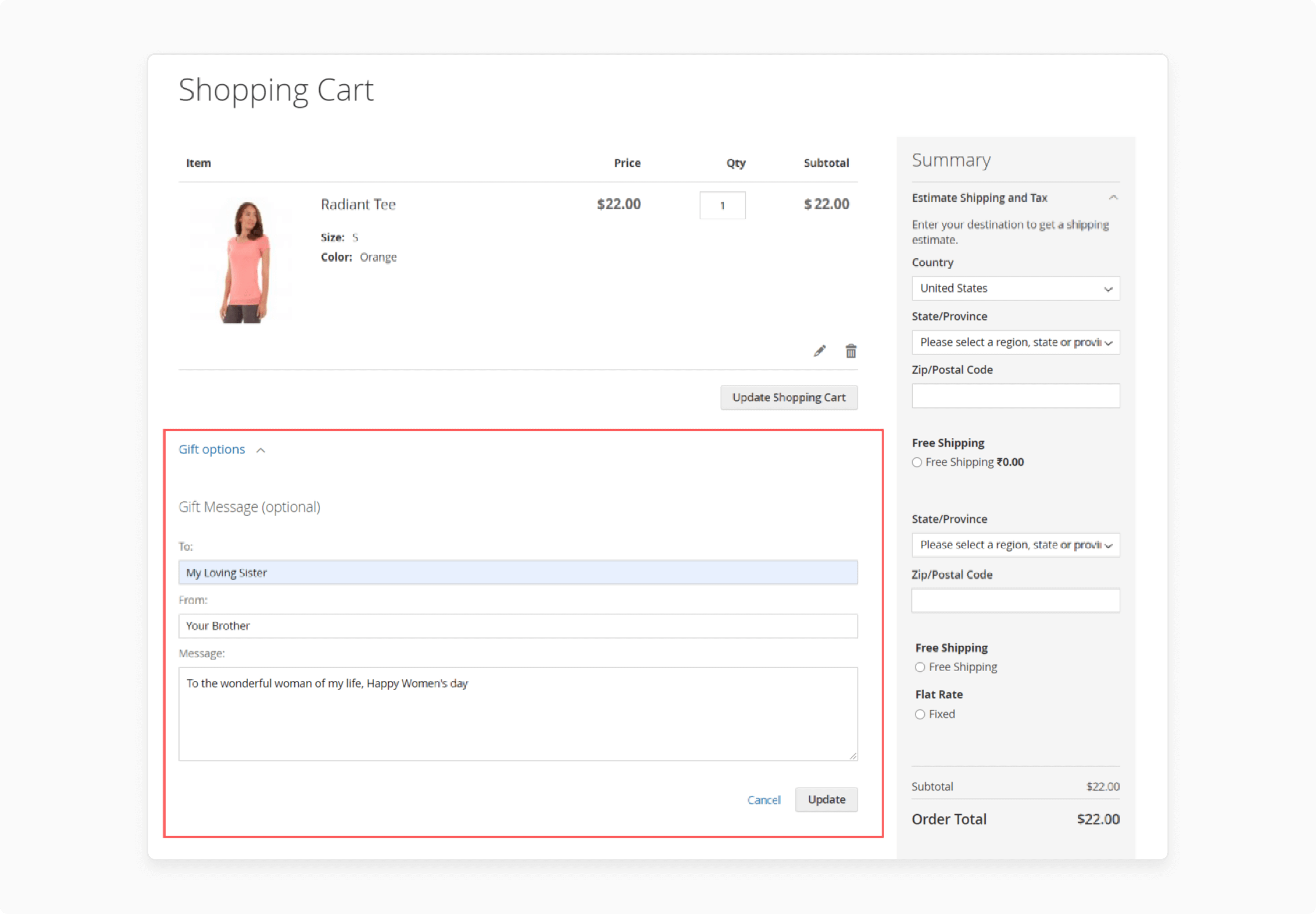Open the Country dropdown showing United States
This screenshot has height=914, width=1316.
(x=1016, y=289)
